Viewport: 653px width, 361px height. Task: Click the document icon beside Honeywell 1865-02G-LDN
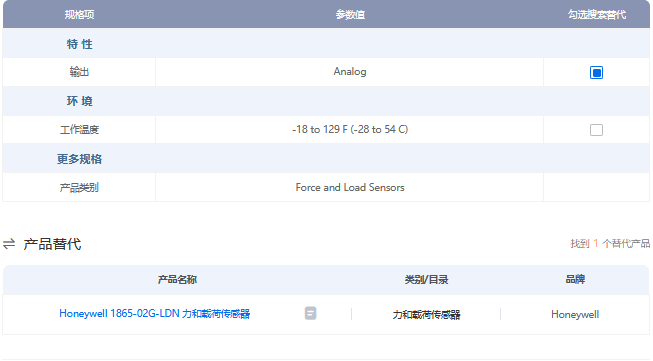click(310, 313)
